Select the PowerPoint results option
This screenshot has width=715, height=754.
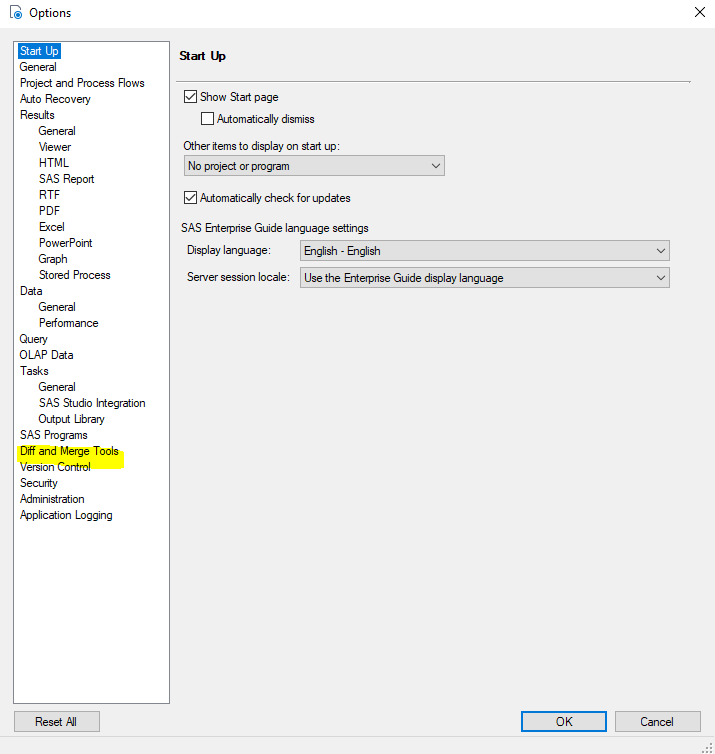pos(66,243)
